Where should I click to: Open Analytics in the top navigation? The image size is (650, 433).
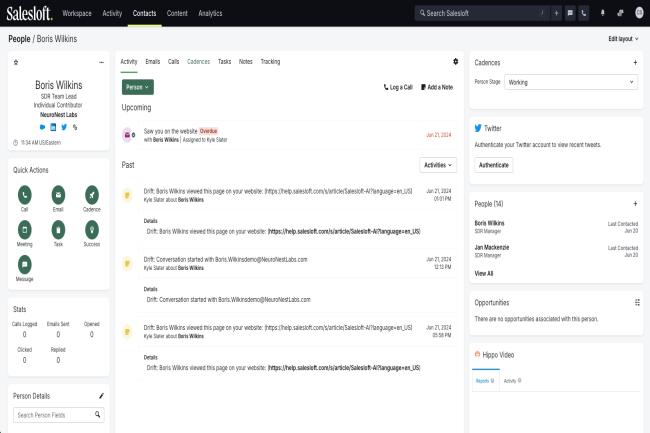(x=210, y=13)
